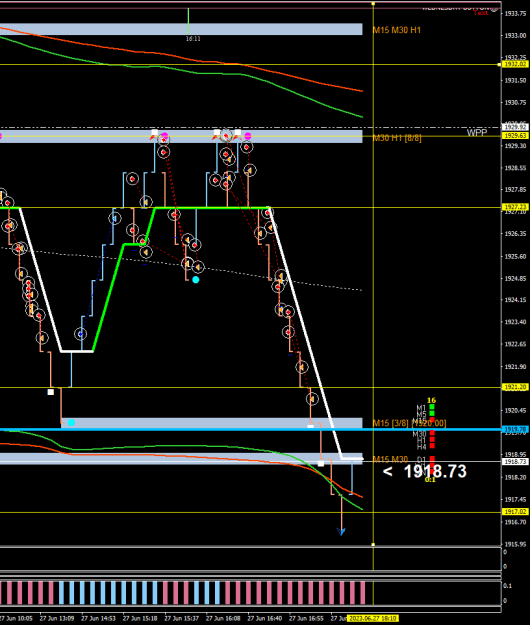530x625 pixels.
Task: Click the yellow 16 counter above M1
Action: [431, 400]
